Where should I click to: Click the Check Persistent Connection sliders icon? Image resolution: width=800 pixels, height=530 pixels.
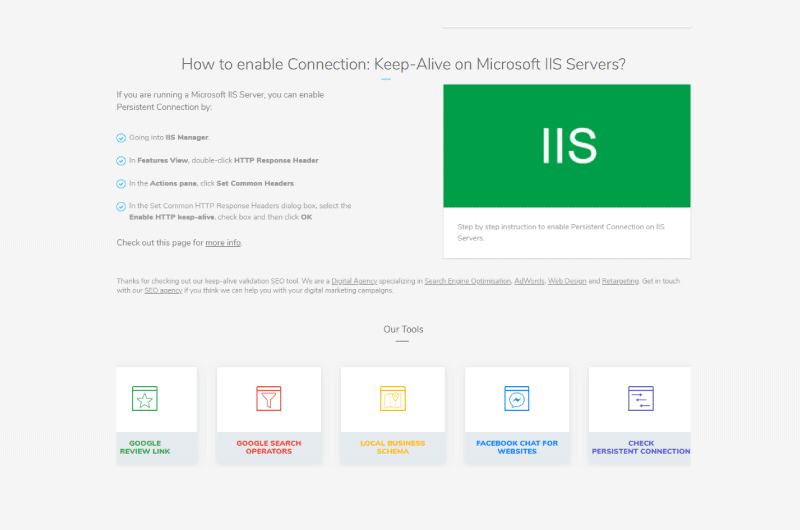coord(641,398)
